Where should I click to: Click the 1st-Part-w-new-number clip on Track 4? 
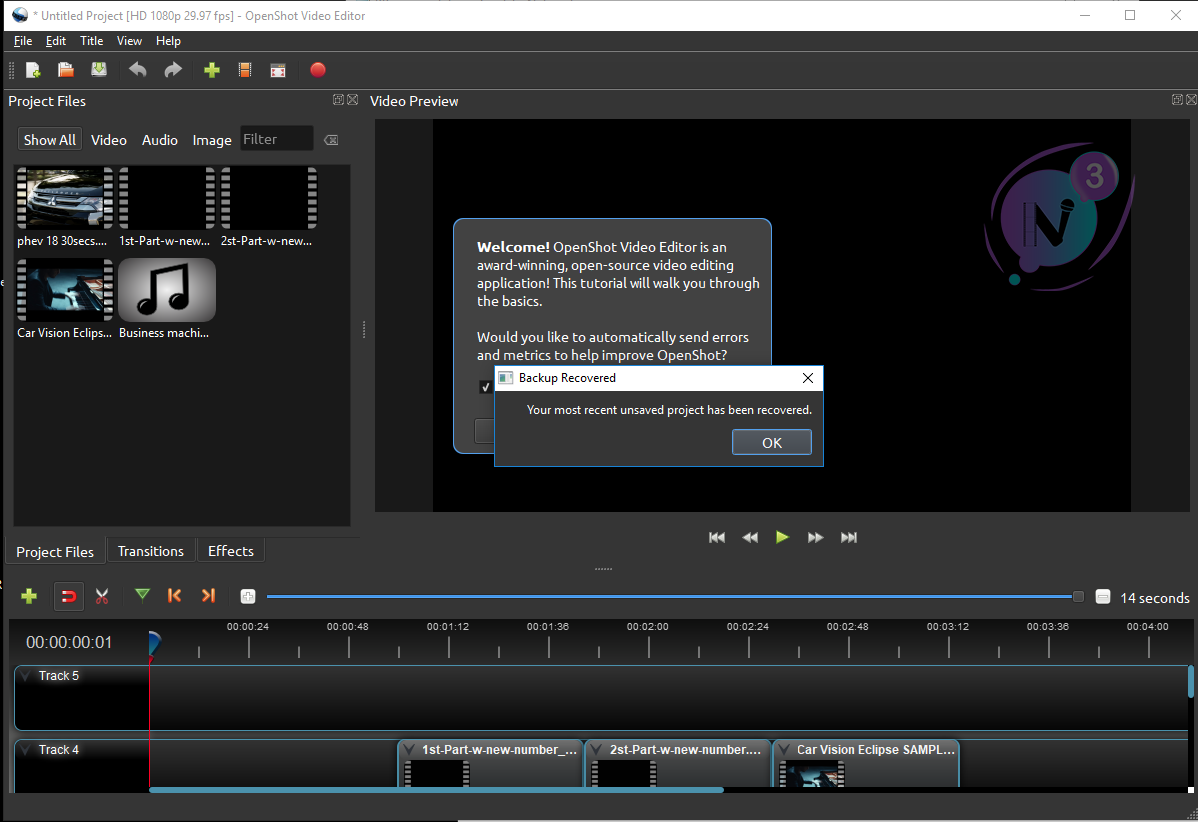pos(491,763)
